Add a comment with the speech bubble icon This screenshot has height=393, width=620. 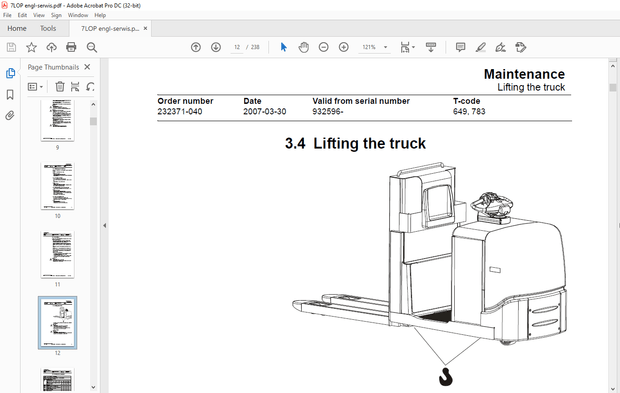(x=460, y=47)
